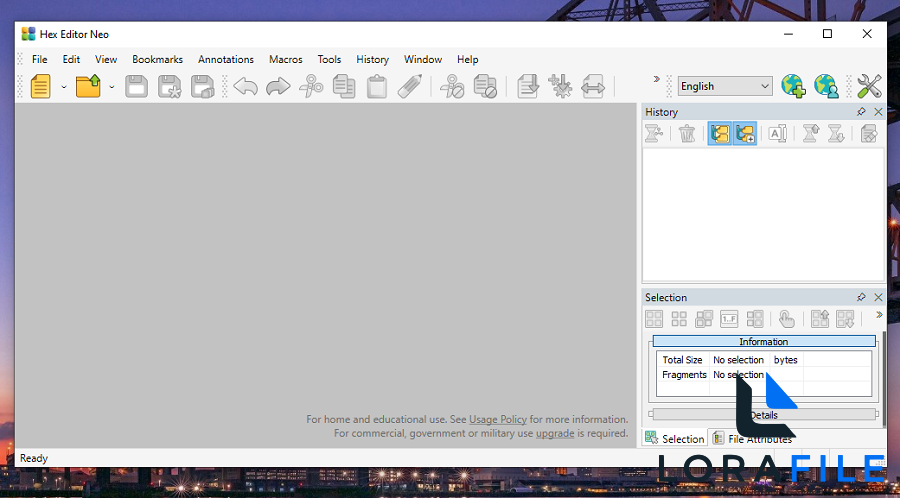Screen dimensions: 900x498
Task: Click the Copy pages icon
Action: point(344,87)
